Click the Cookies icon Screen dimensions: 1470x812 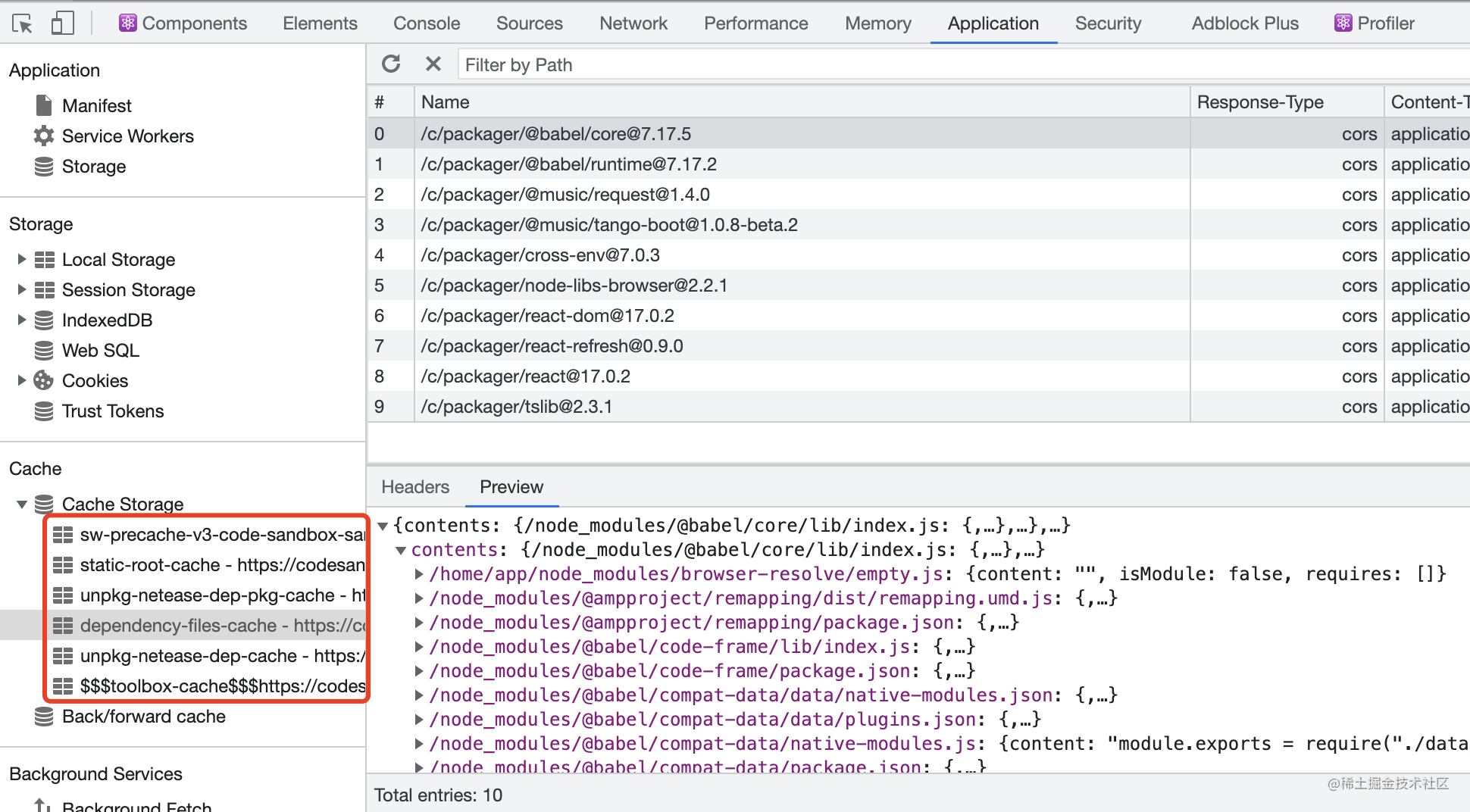click(44, 381)
